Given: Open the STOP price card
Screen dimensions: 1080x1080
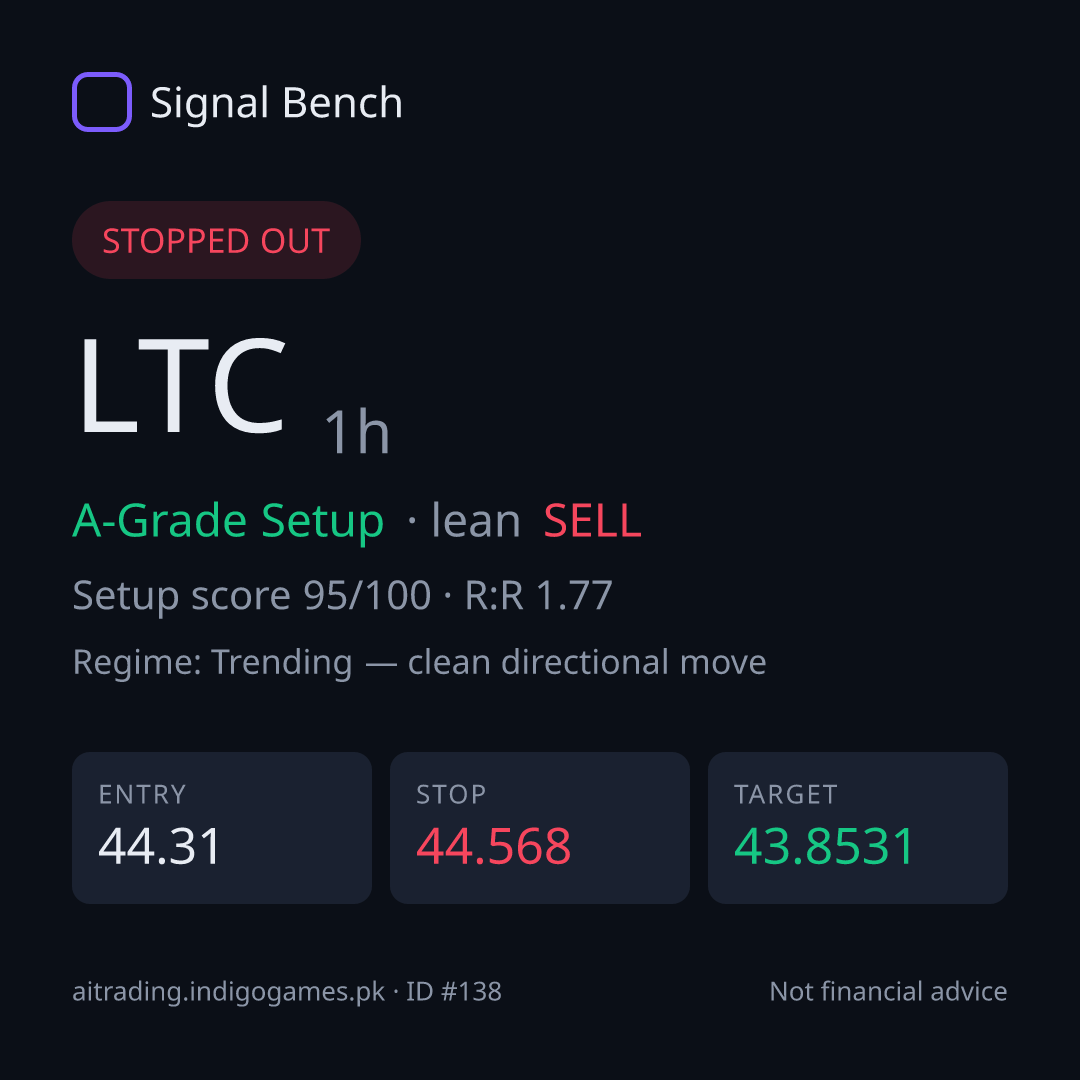Looking at the screenshot, I should click(x=540, y=828).
